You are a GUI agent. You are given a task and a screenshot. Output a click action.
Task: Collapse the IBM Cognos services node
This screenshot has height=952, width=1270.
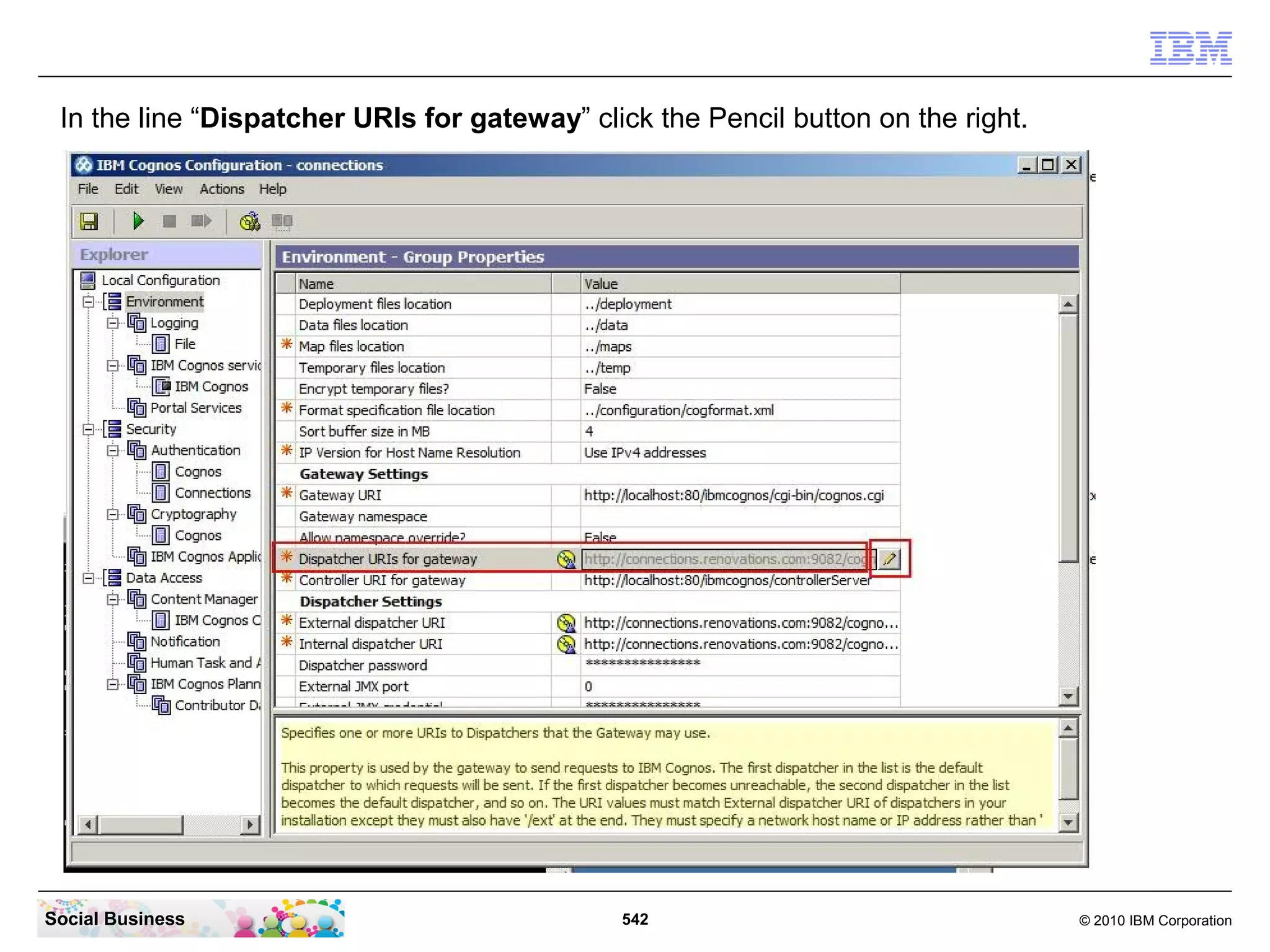tap(113, 366)
